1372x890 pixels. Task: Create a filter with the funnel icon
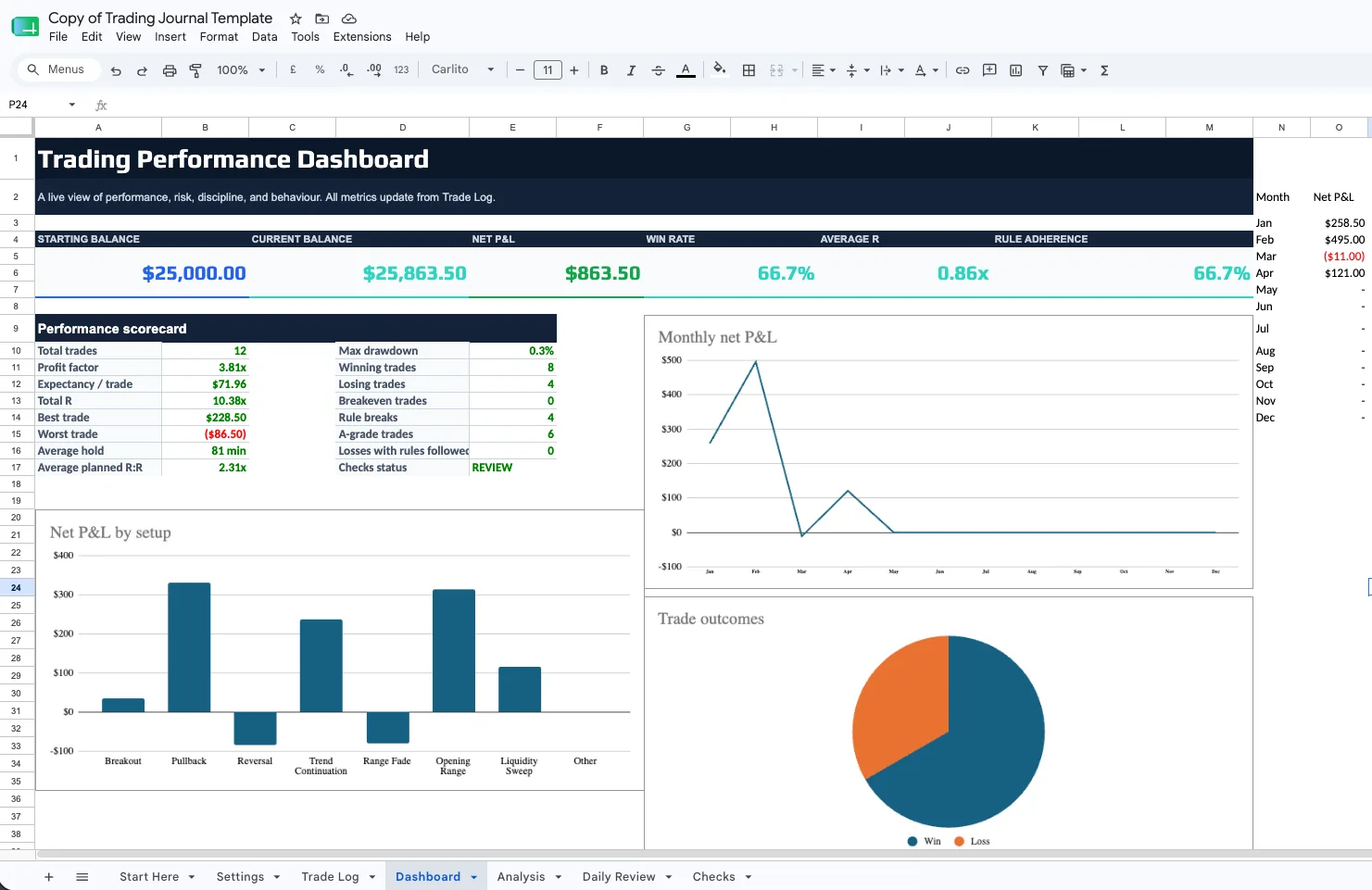pos(1043,70)
